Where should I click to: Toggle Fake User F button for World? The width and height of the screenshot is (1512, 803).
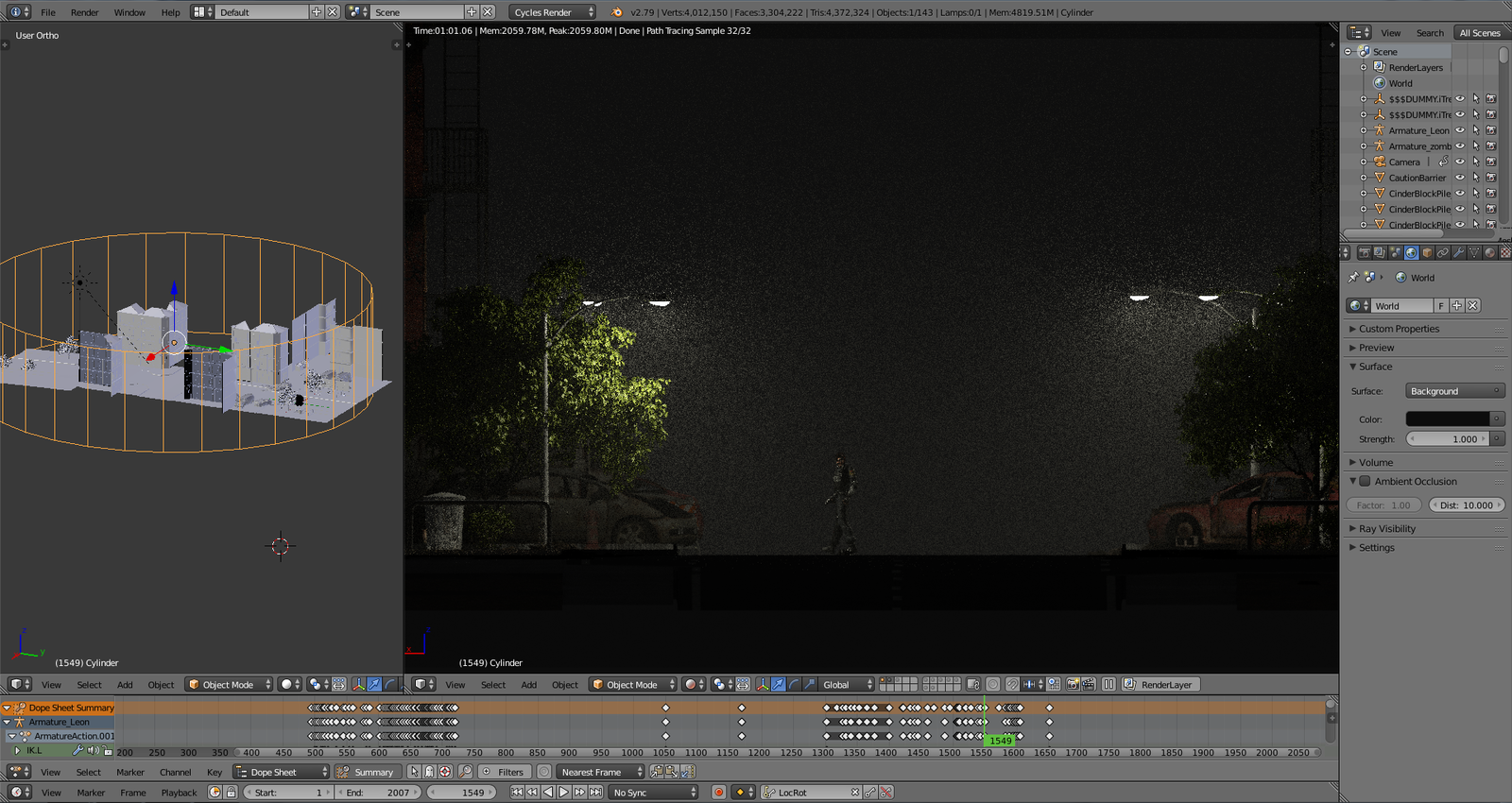[x=1441, y=305]
